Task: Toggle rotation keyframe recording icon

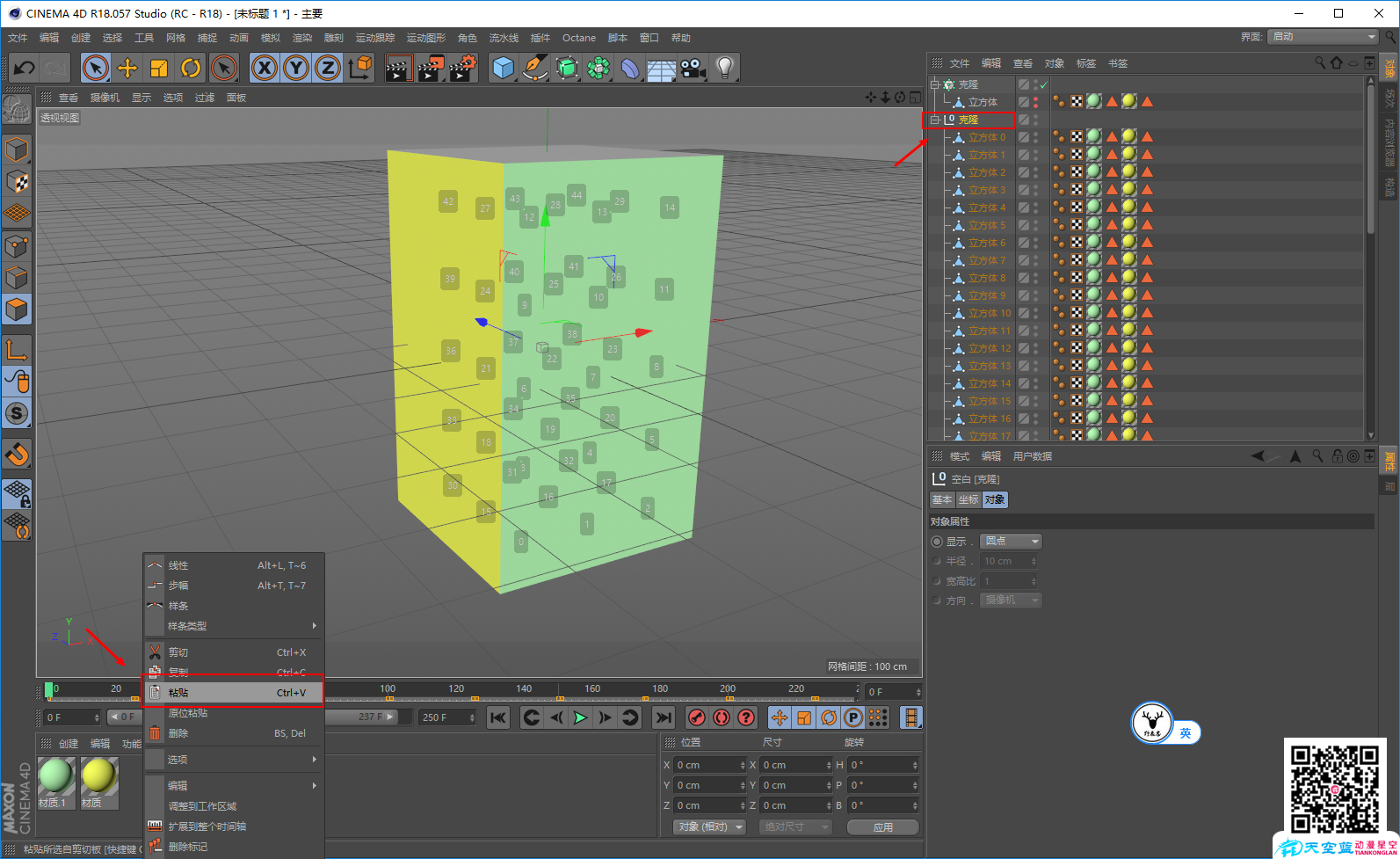Action: [829, 717]
